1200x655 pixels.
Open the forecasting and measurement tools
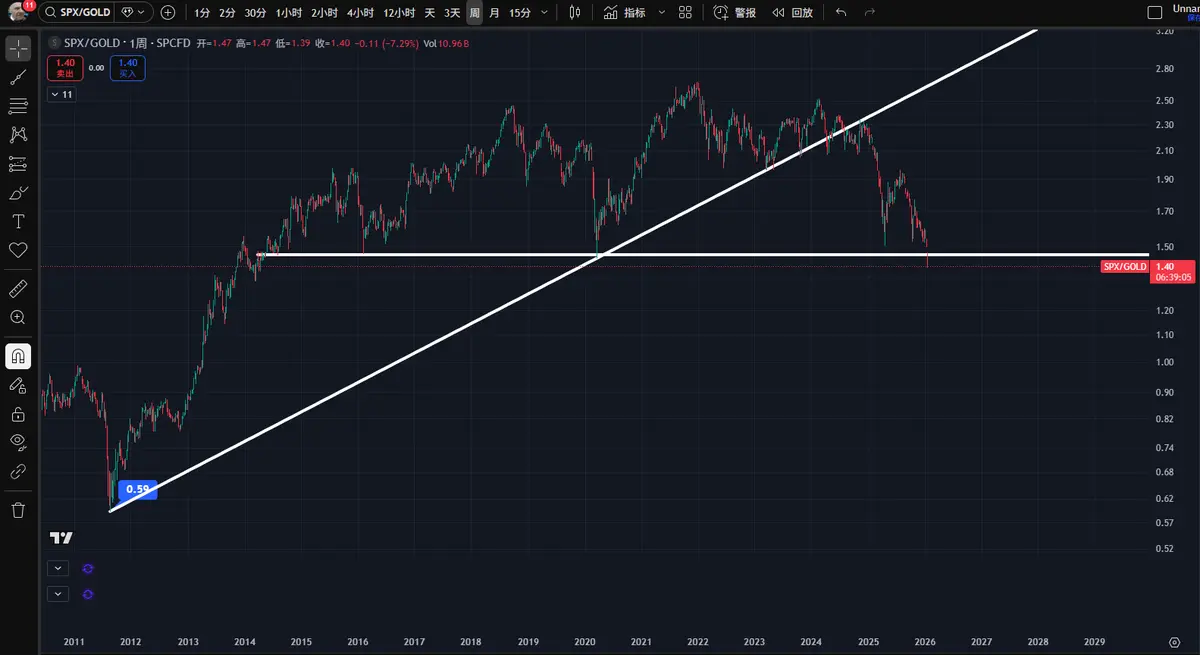click(x=18, y=164)
